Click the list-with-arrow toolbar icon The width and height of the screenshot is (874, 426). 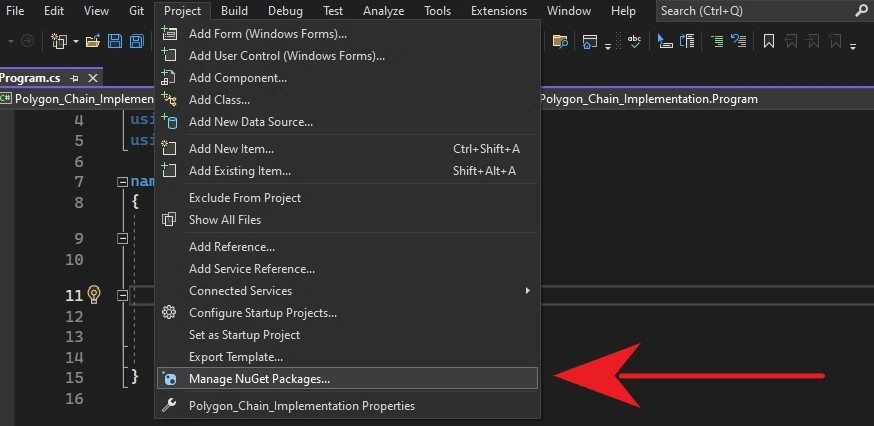click(x=687, y=41)
